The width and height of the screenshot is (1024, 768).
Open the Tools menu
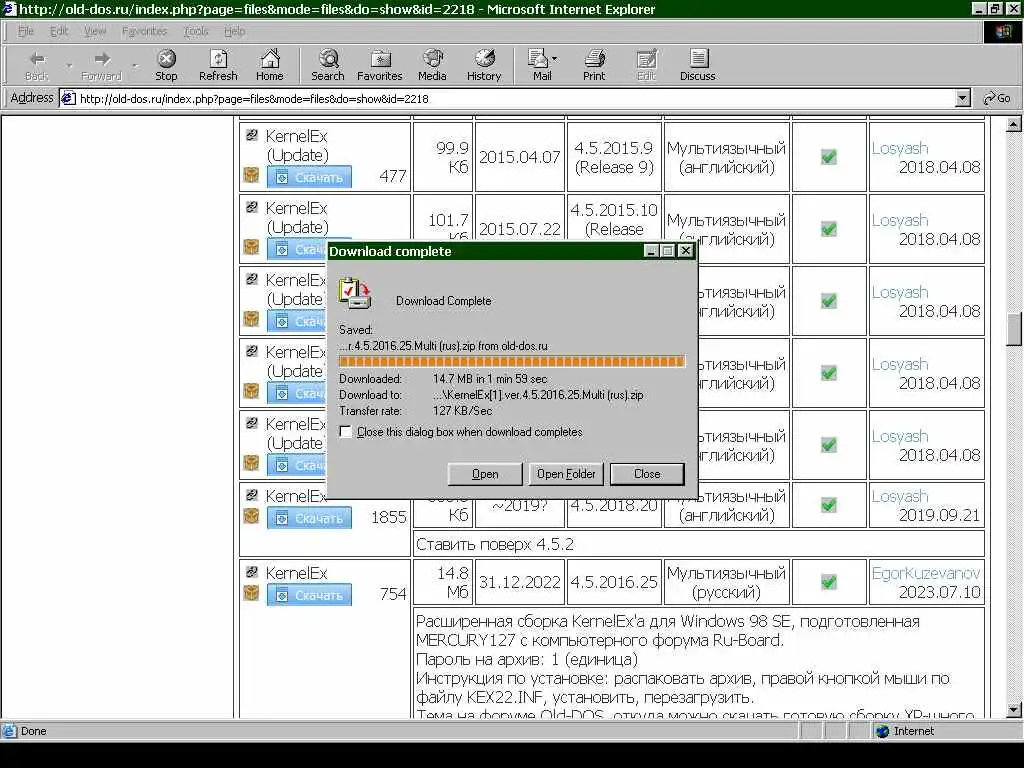[x=196, y=31]
